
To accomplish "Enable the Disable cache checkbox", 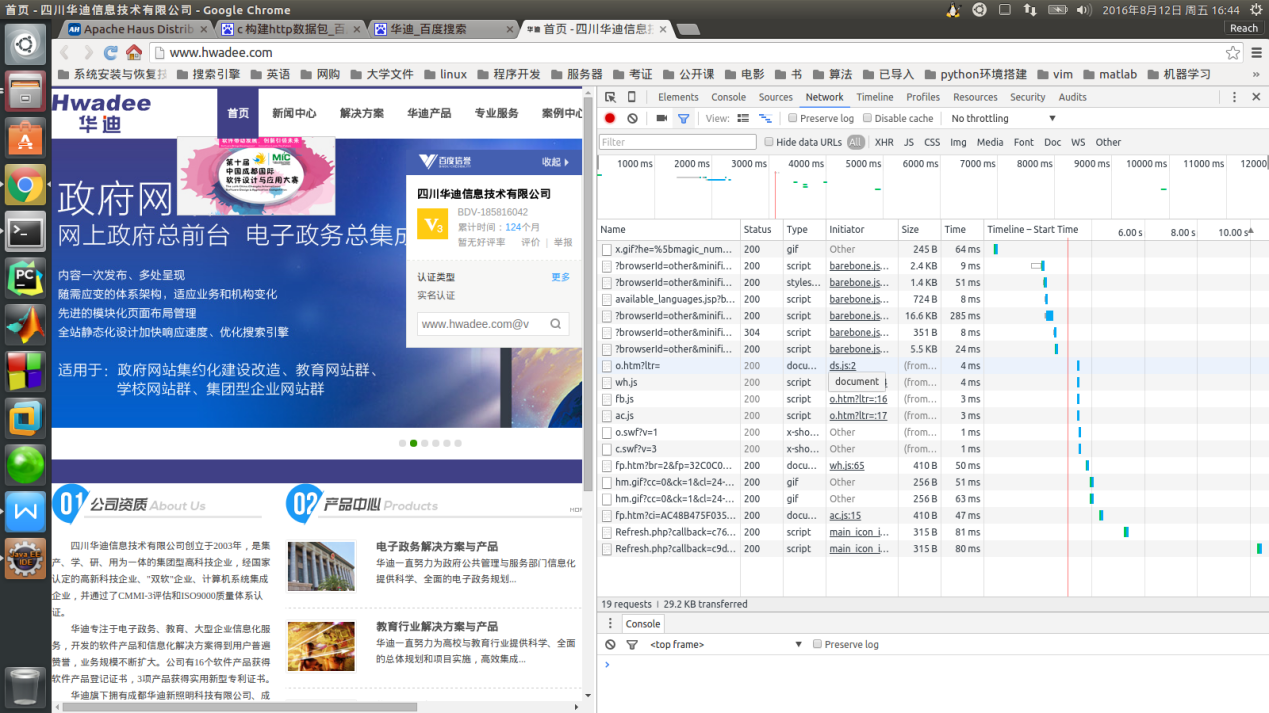I will tap(867, 118).
